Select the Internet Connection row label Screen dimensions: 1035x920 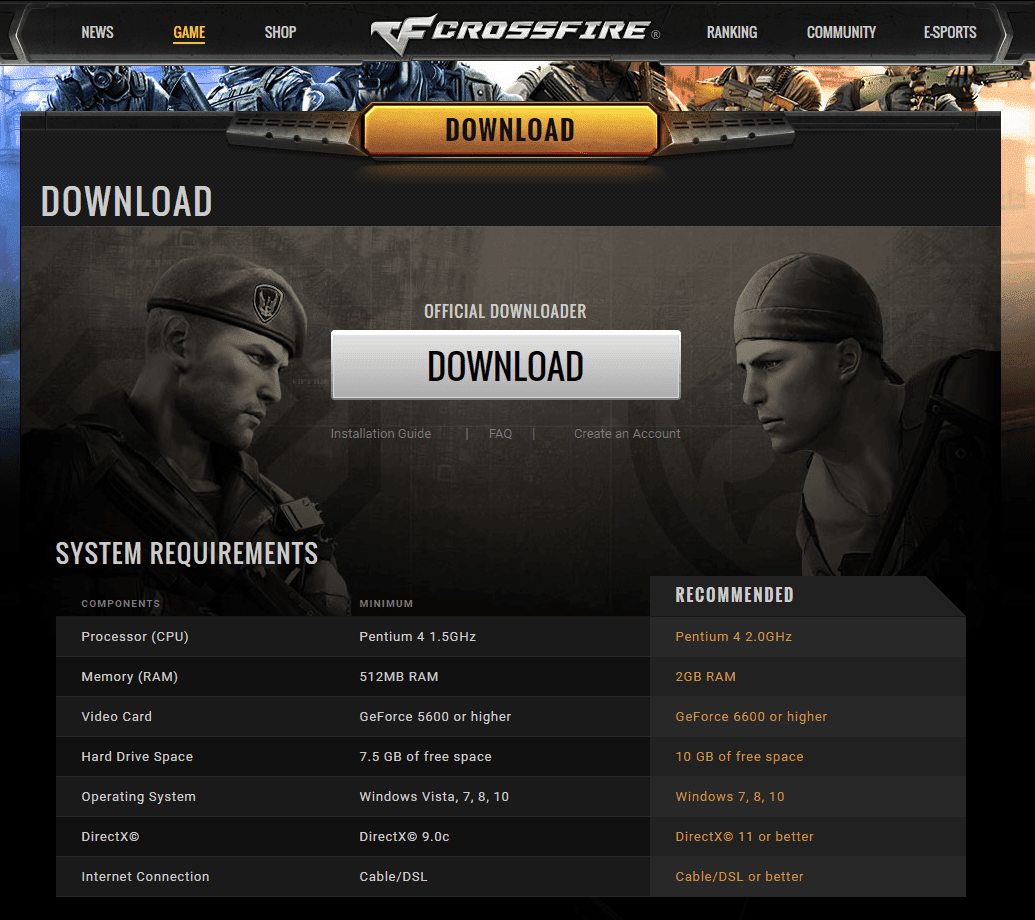[145, 876]
